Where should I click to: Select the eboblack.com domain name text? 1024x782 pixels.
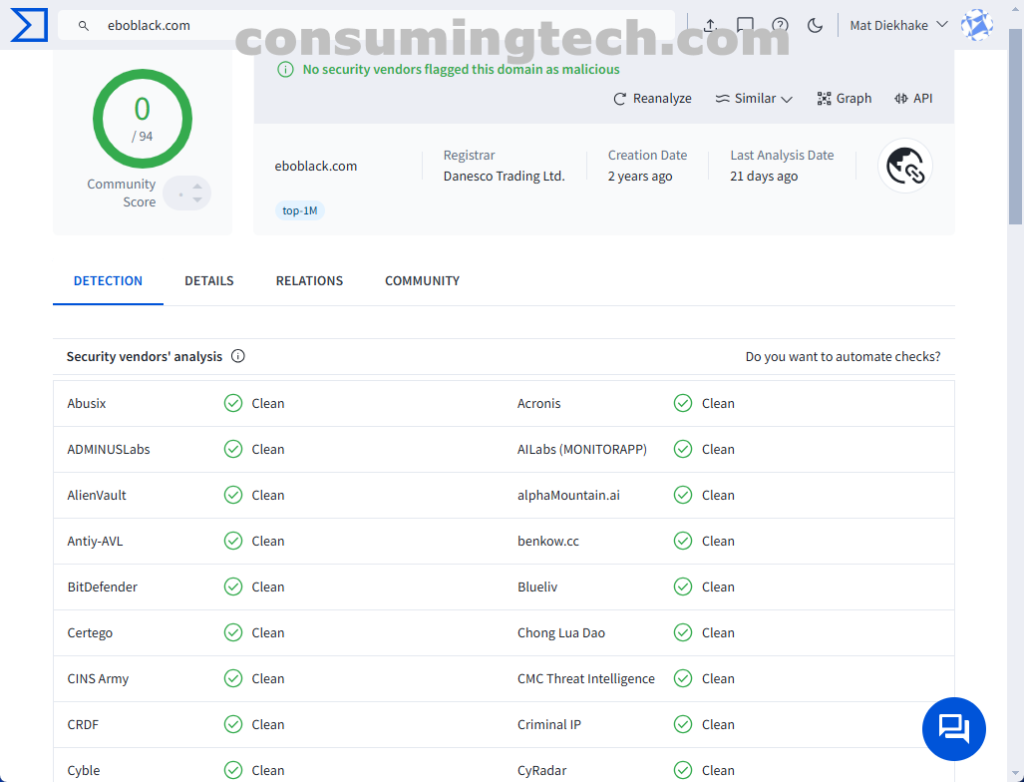(315, 166)
